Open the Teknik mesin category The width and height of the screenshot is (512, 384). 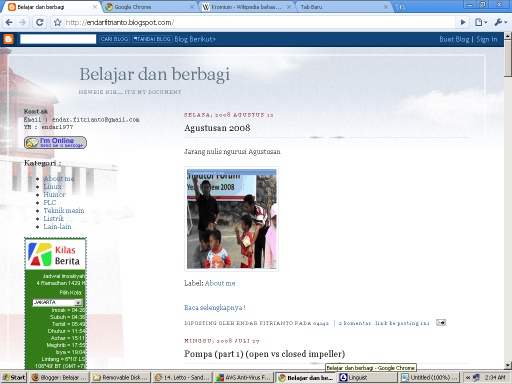64,210
